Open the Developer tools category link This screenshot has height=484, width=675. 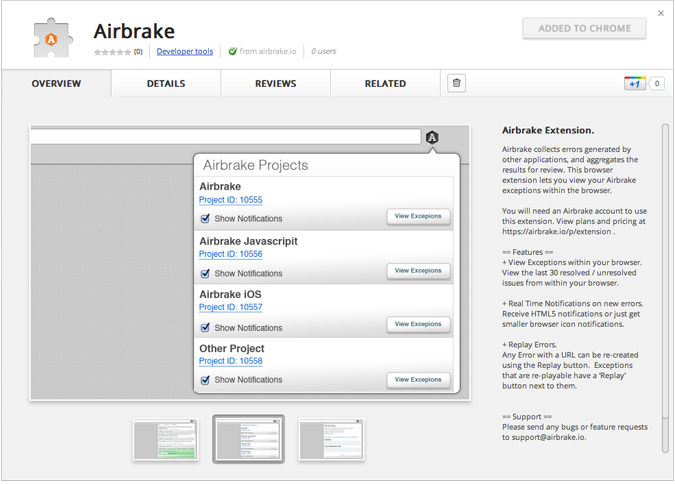(185, 51)
